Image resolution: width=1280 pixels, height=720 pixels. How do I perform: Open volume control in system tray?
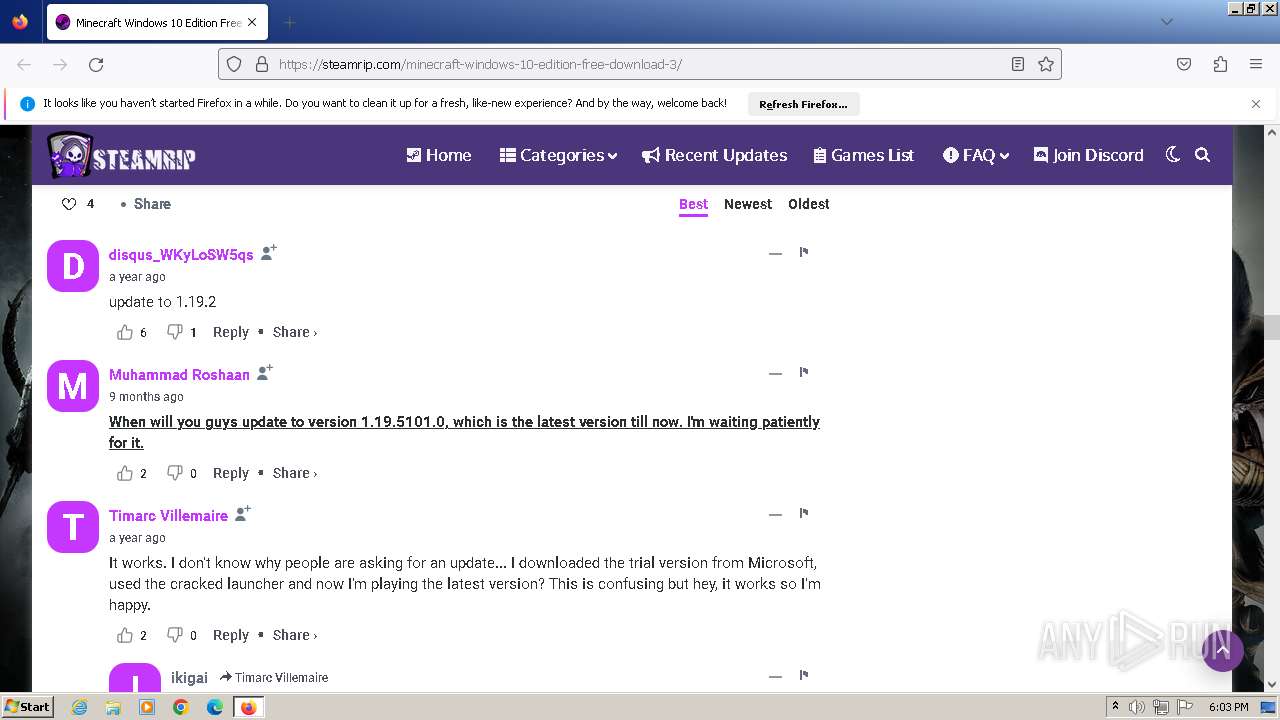tap(1137, 707)
